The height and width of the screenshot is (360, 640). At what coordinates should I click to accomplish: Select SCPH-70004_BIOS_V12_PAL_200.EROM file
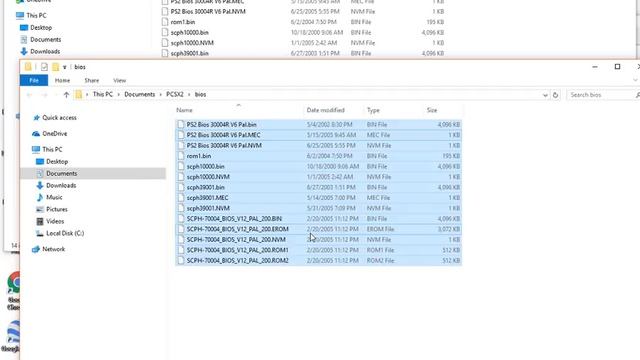click(x=238, y=229)
